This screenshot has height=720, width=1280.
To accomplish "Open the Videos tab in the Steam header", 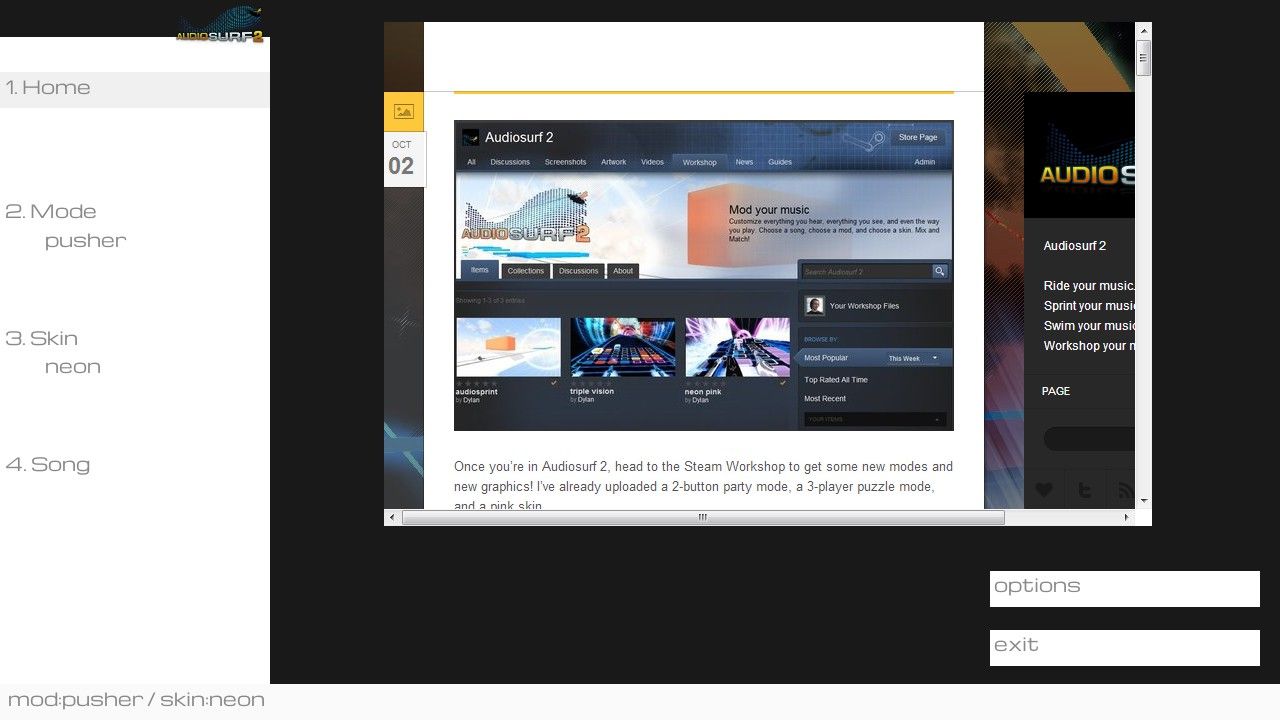I will coord(652,162).
